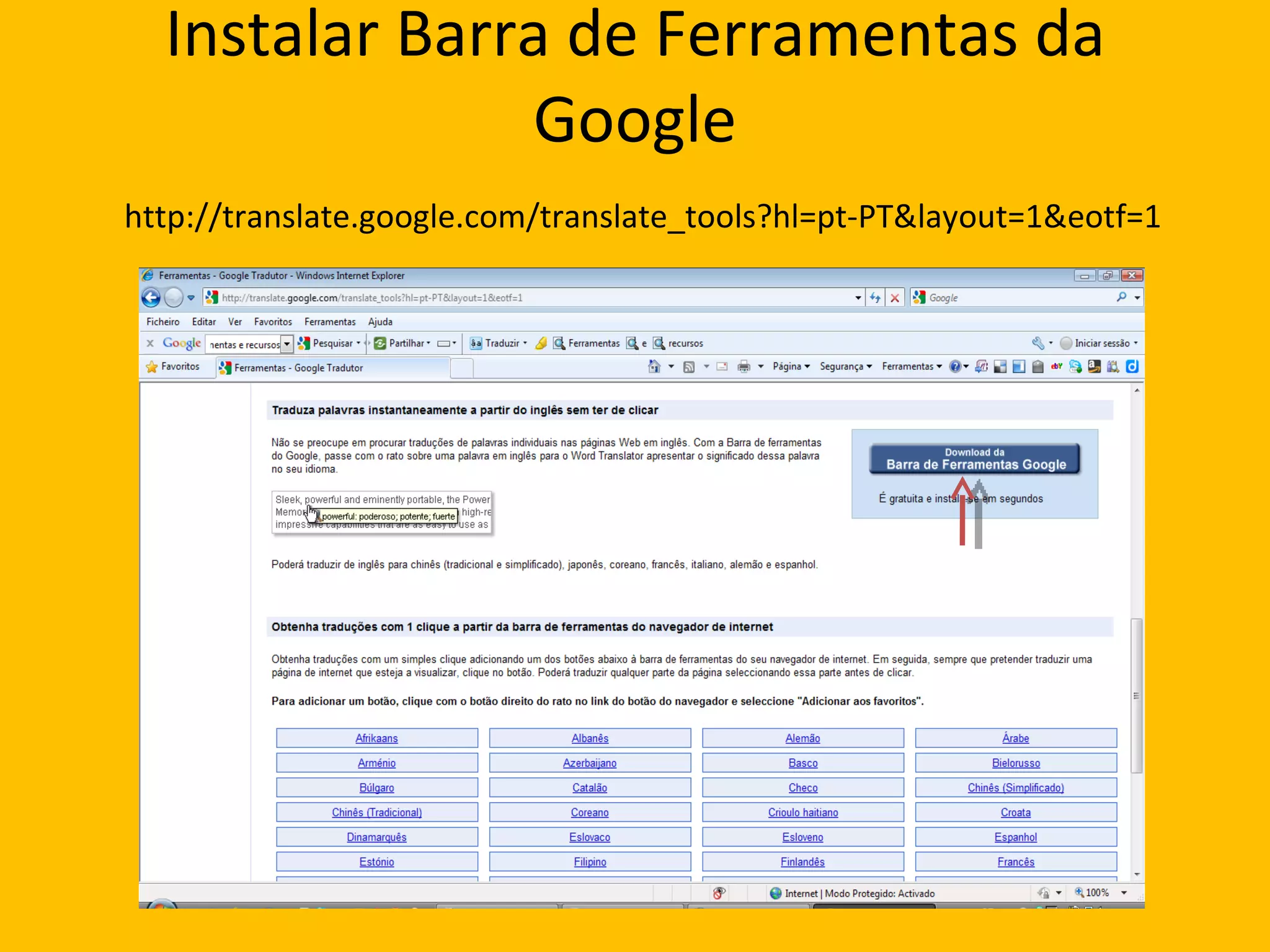The height and width of the screenshot is (952, 1270).
Task: Click the Árabe language link
Action: click(x=1016, y=738)
